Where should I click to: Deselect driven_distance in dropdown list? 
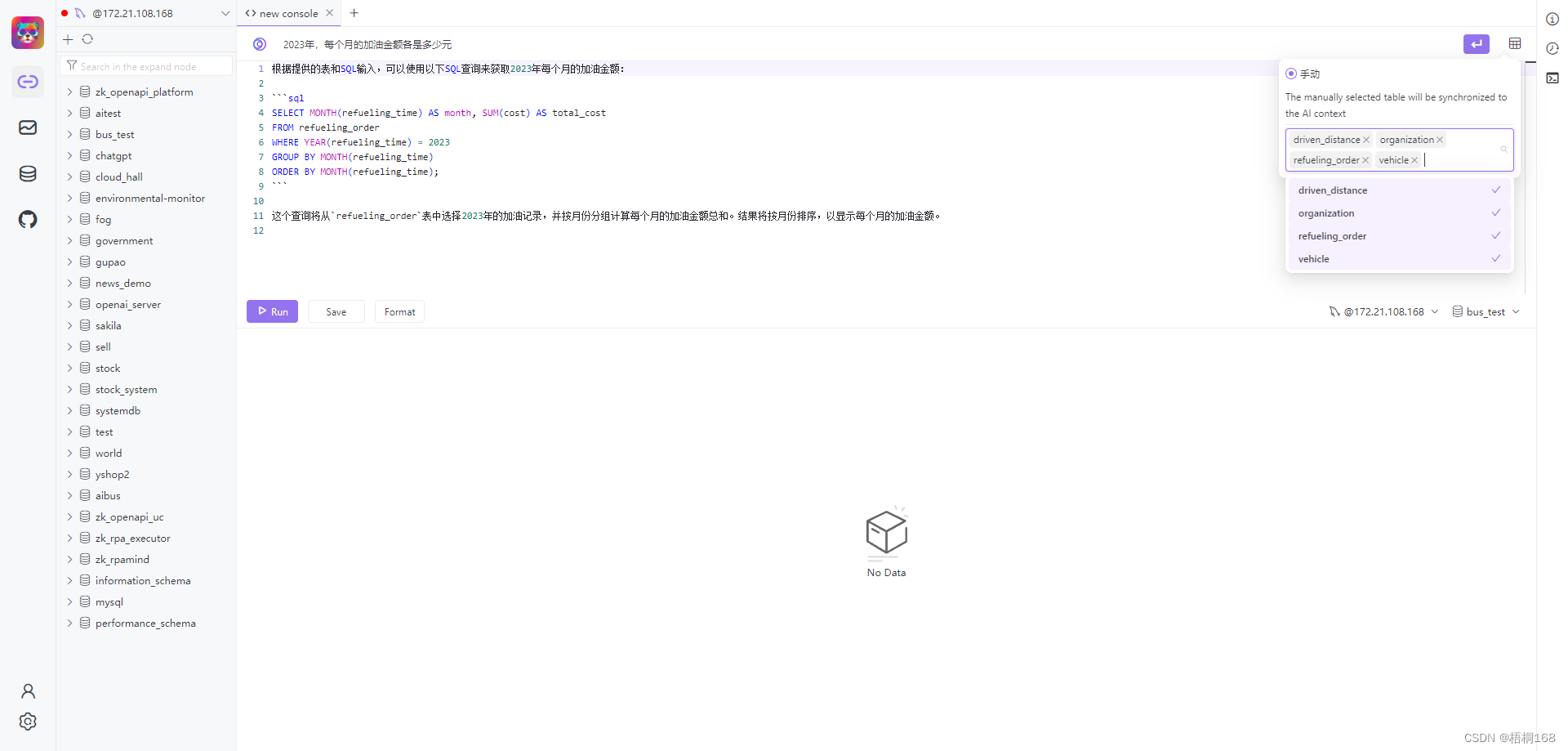(x=1399, y=190)
